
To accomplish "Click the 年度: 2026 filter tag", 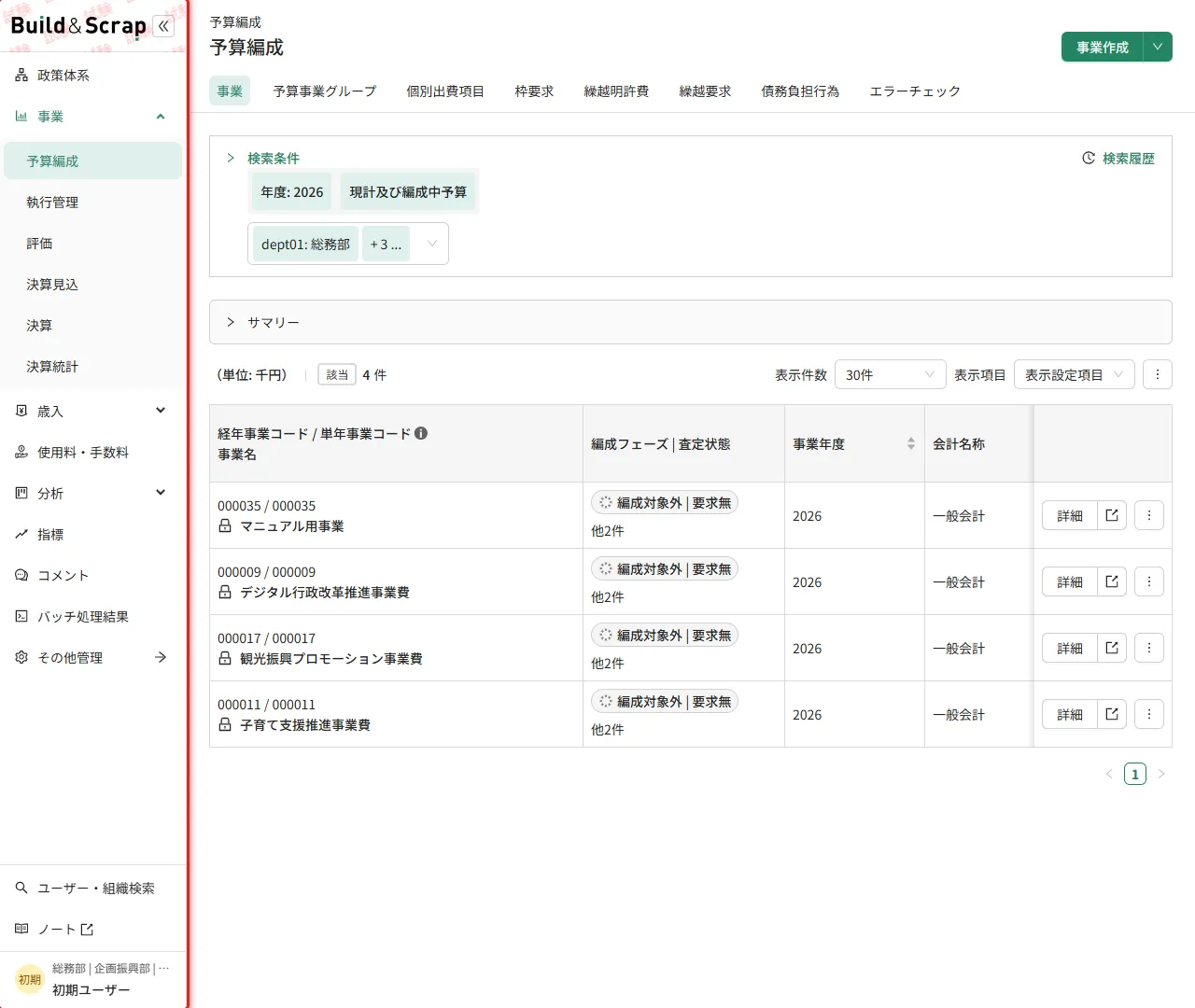I will pos(292,191).
